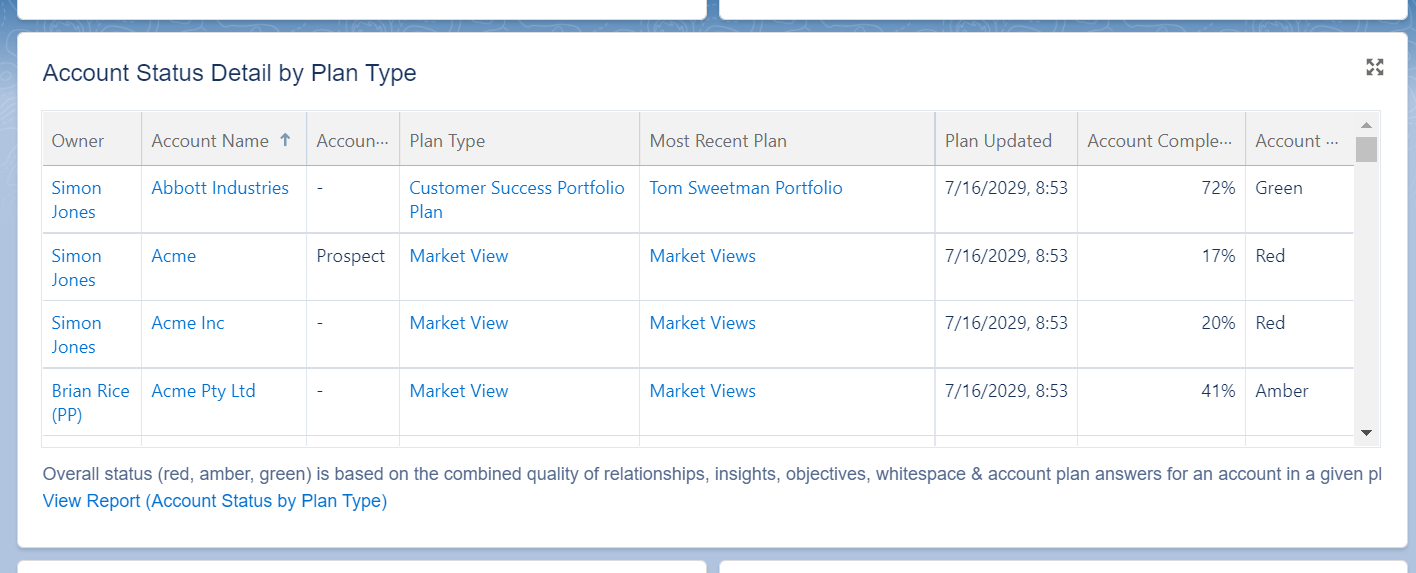The image size is (1416, 573).
Task: Select the Customer Success Portfolio Plan link
Action: 517,200
